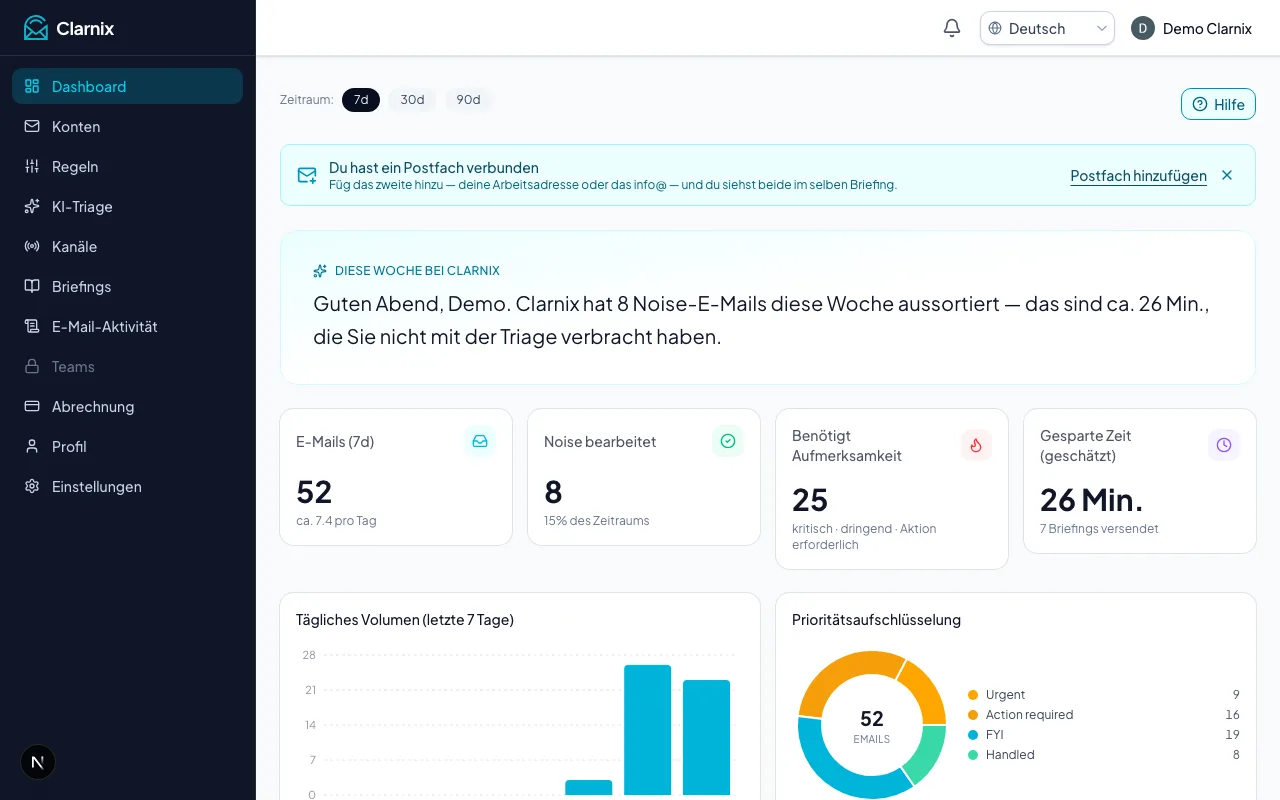Open notifications bell icon

[952, 28]
